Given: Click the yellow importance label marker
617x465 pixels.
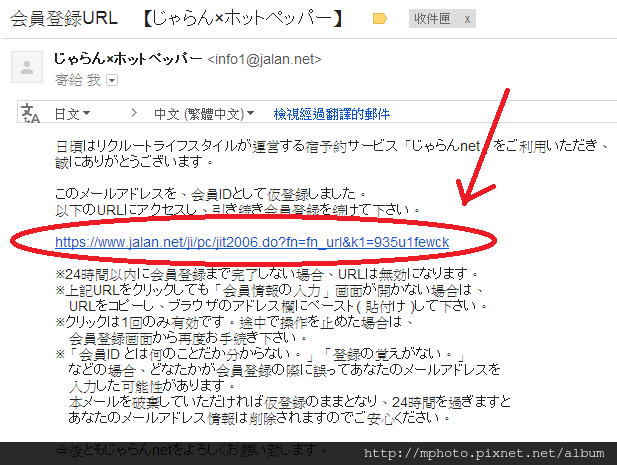Looking at the screenshot, I should pyautogui.click(x=379, y=18).
